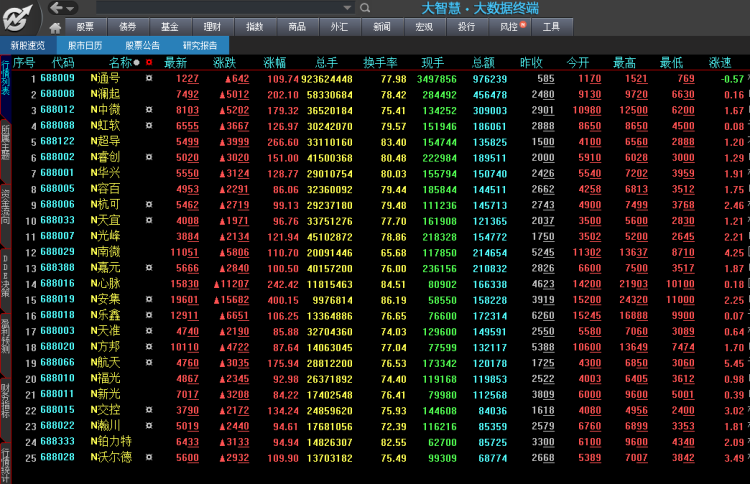Screen dimensions: 750x484
Task: Click the marker icon on N杭可 row
Action: point(149,204)
